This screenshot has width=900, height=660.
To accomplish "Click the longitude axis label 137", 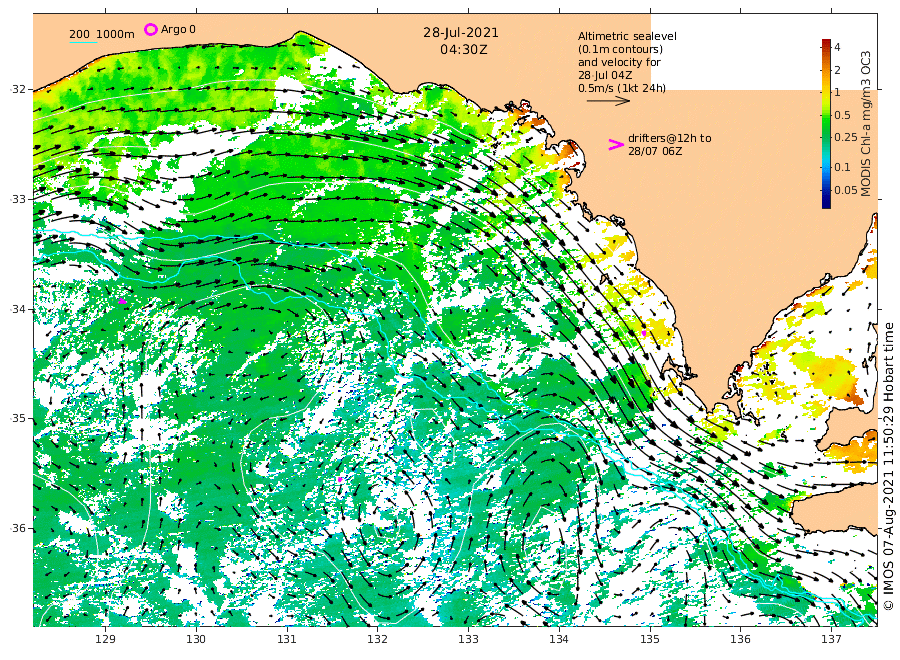I will [x=831, y=639].
